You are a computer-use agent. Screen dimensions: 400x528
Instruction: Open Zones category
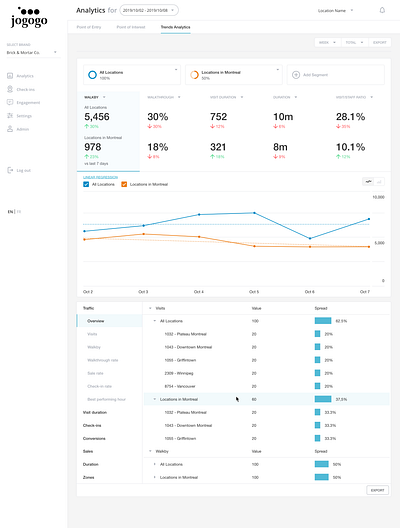89,477
